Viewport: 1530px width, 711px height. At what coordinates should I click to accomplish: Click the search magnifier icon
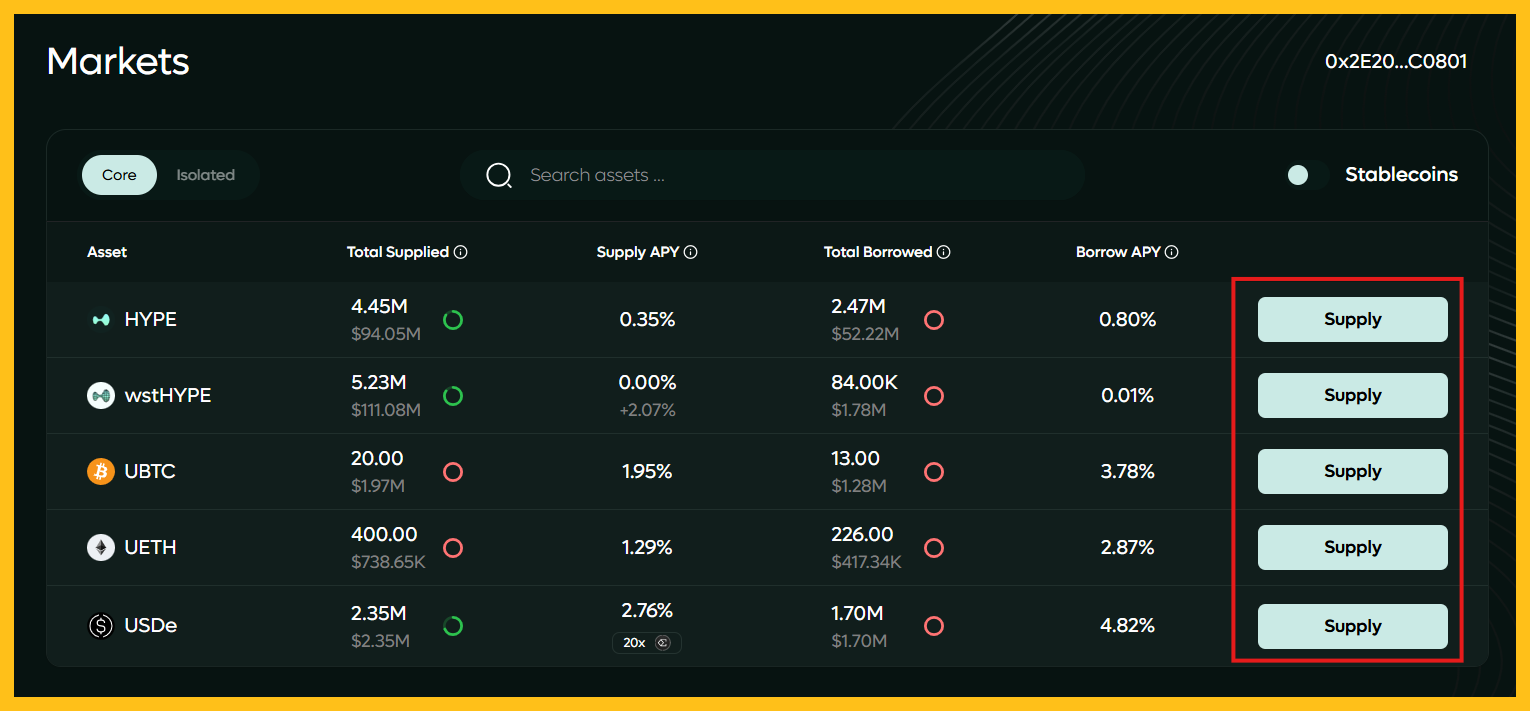click(498, 176)
